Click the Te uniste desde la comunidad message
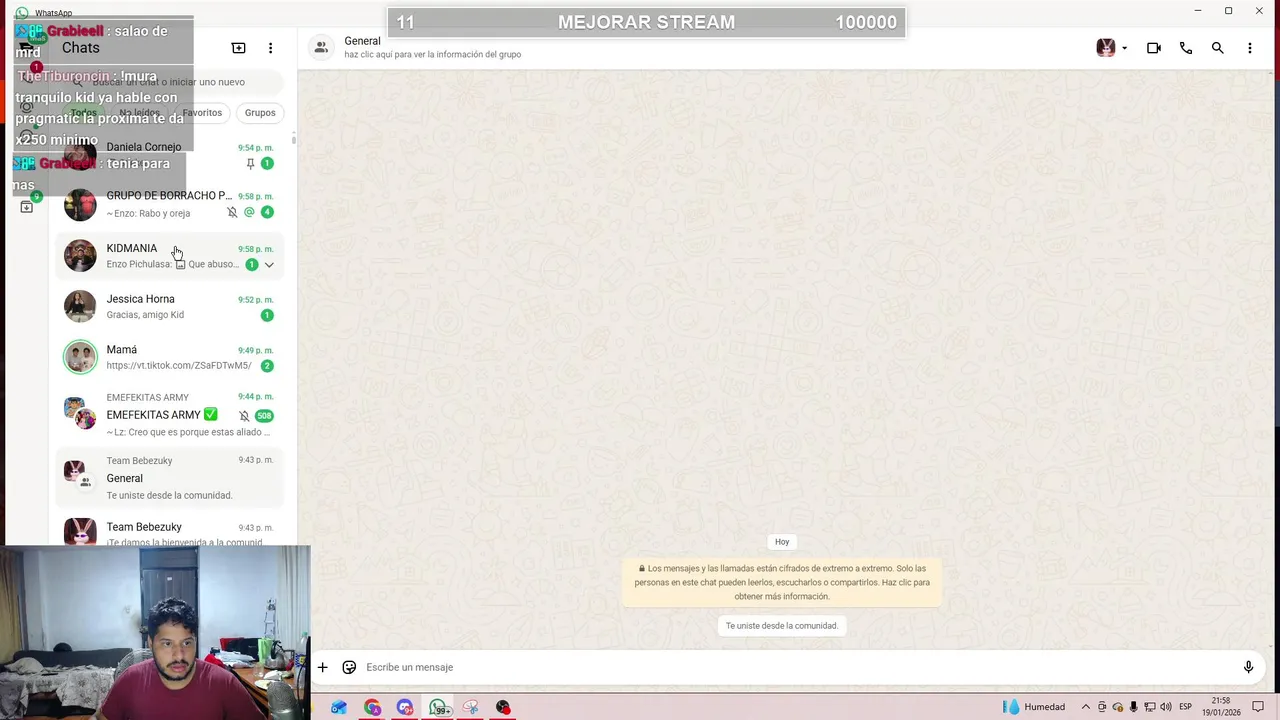The height and width of the screenshot is (720, 1280). 782,626
